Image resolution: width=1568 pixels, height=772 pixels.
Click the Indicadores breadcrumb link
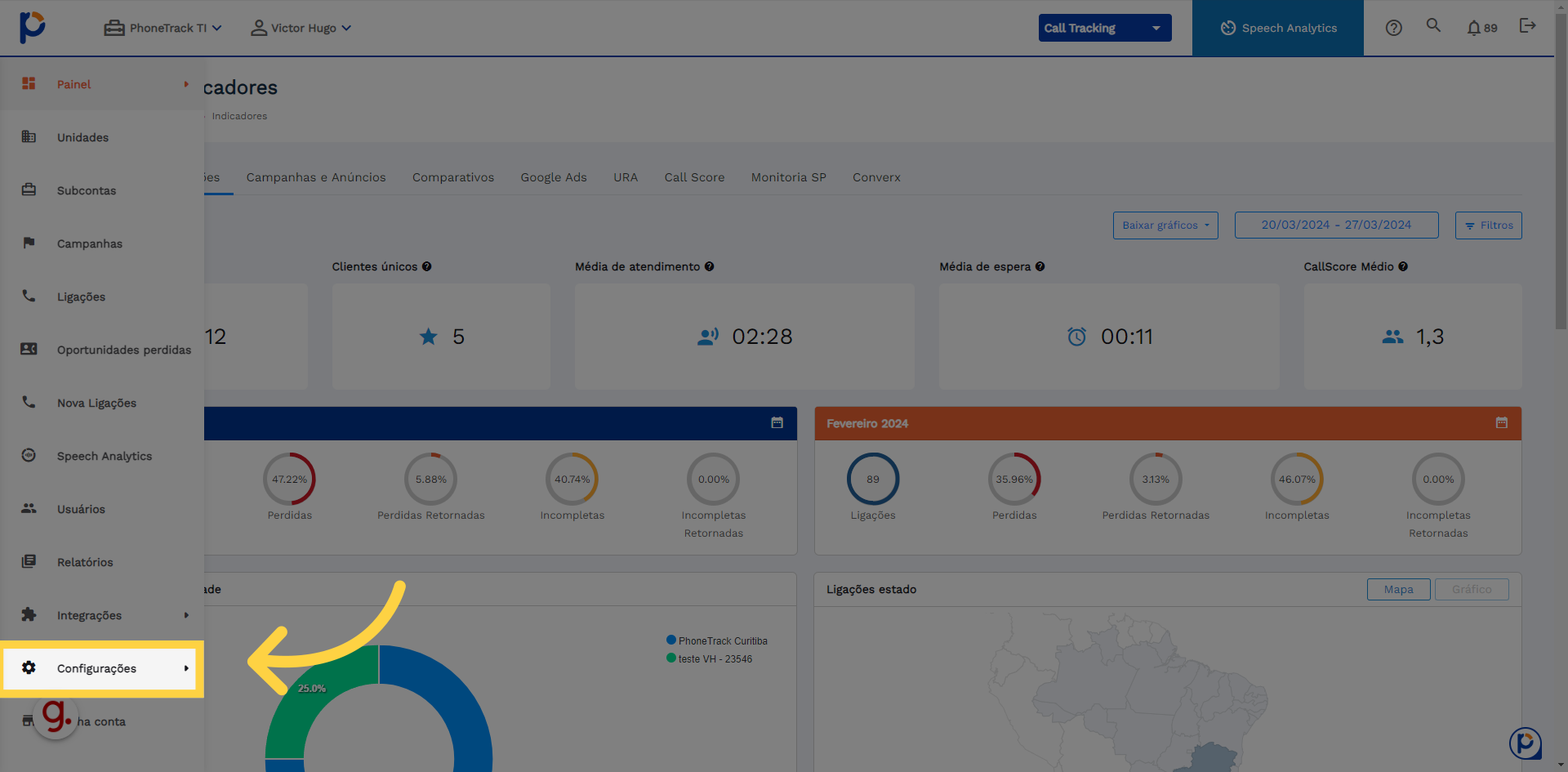pos(239,116)
